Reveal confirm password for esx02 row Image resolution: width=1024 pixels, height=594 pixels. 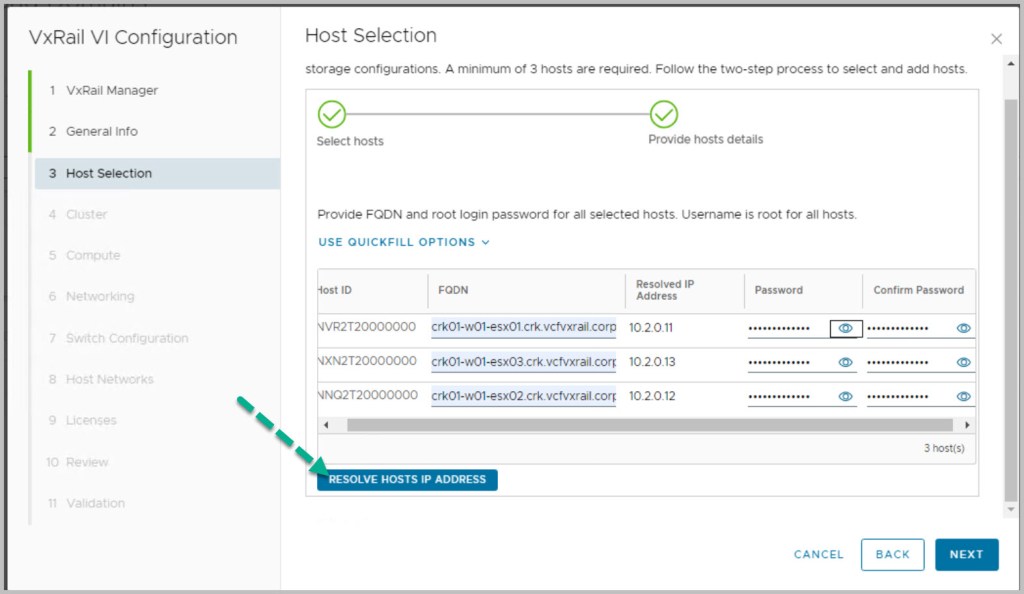963,396
